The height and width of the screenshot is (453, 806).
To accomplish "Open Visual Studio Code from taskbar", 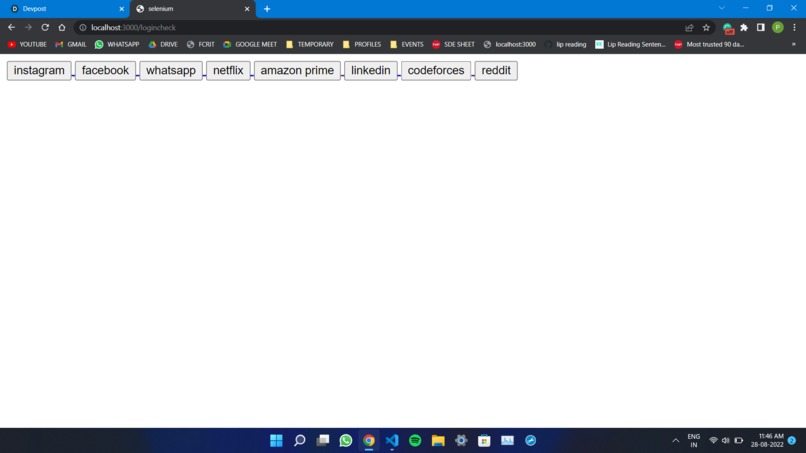I will coord(392,441).
